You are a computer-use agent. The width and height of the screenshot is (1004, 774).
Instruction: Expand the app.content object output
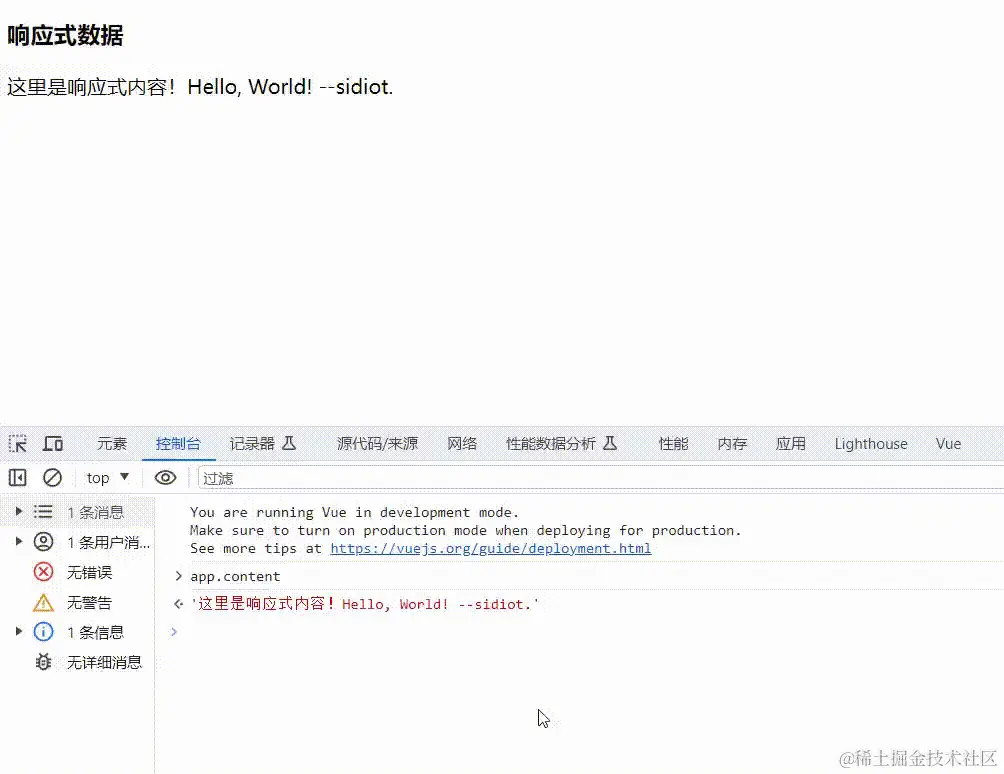[x=178, y=576]
